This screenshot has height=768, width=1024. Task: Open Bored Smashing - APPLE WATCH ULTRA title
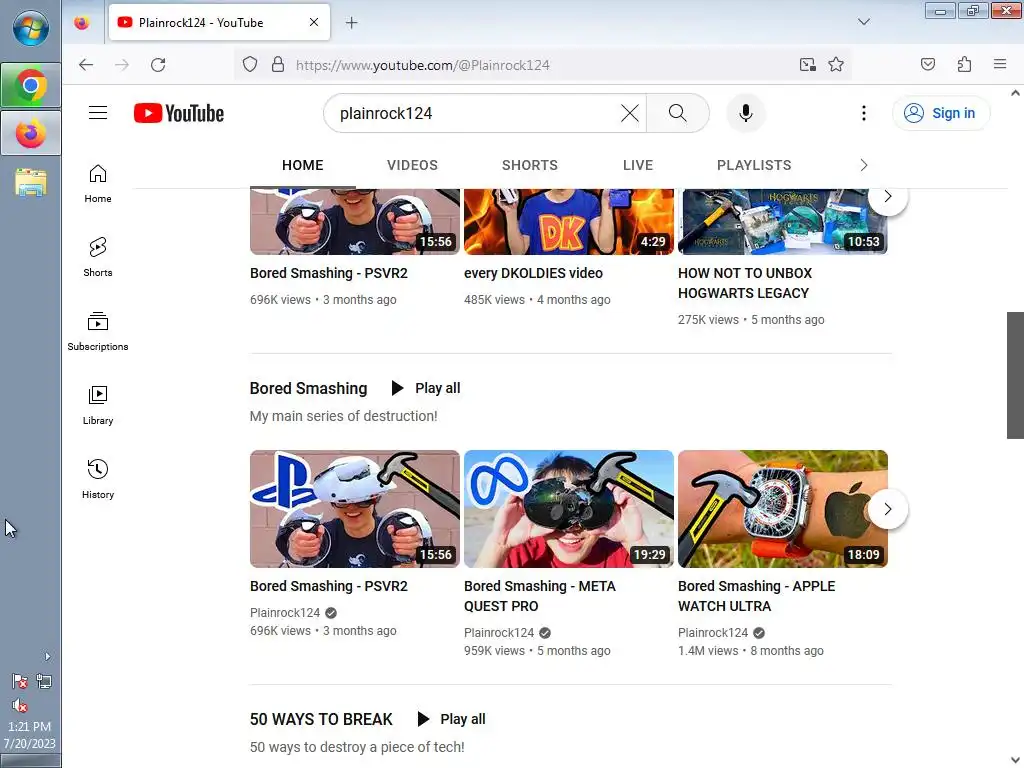(757, 596)
